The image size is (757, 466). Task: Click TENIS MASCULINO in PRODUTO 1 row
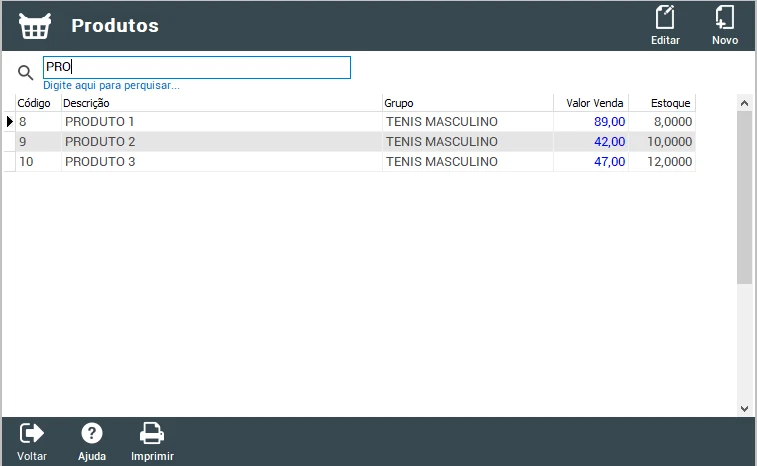click(x=442, y=122)
